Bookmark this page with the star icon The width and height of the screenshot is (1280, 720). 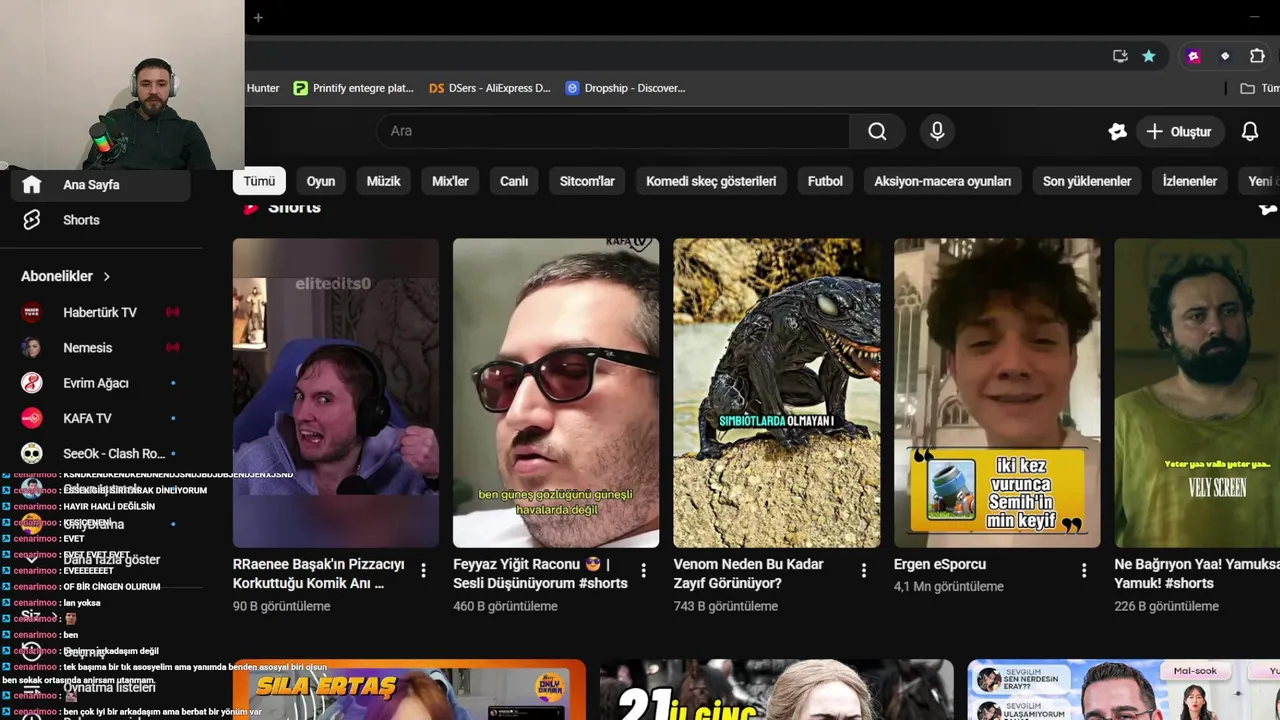[1149, 56]
